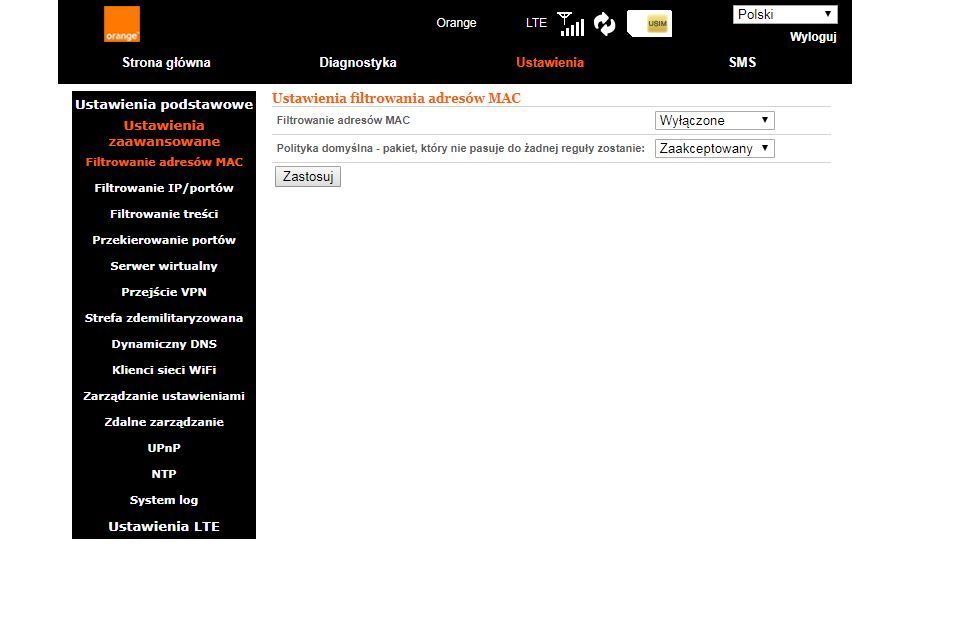958x621 pixels.
Task: Open Ustawienia podstawowe in the sidebar
Action: pos(164,104)
